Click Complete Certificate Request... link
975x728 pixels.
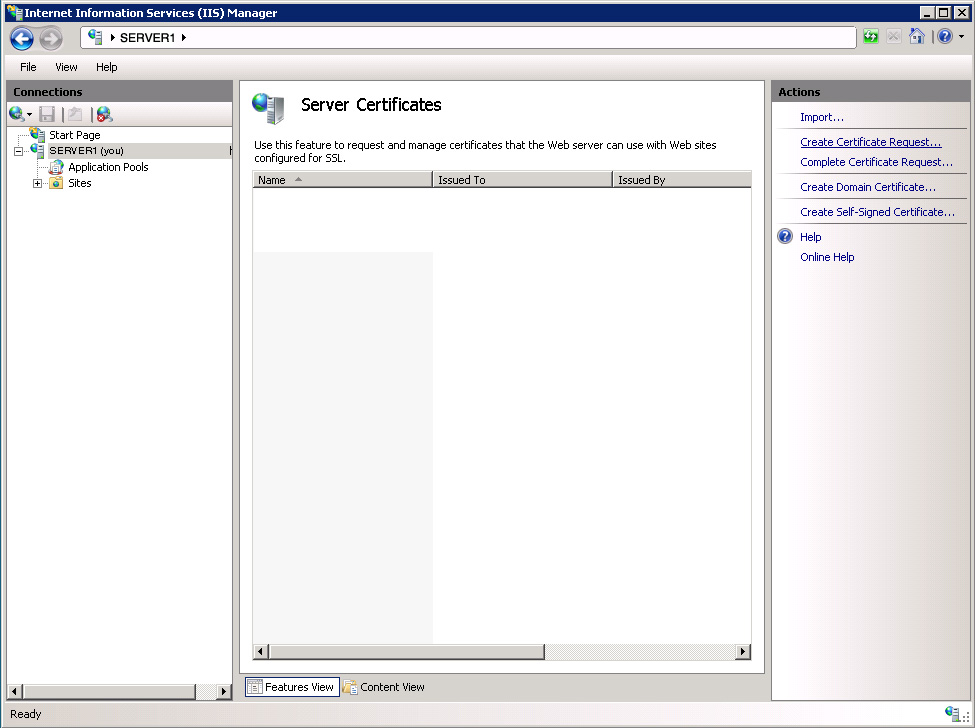point(876,162)
